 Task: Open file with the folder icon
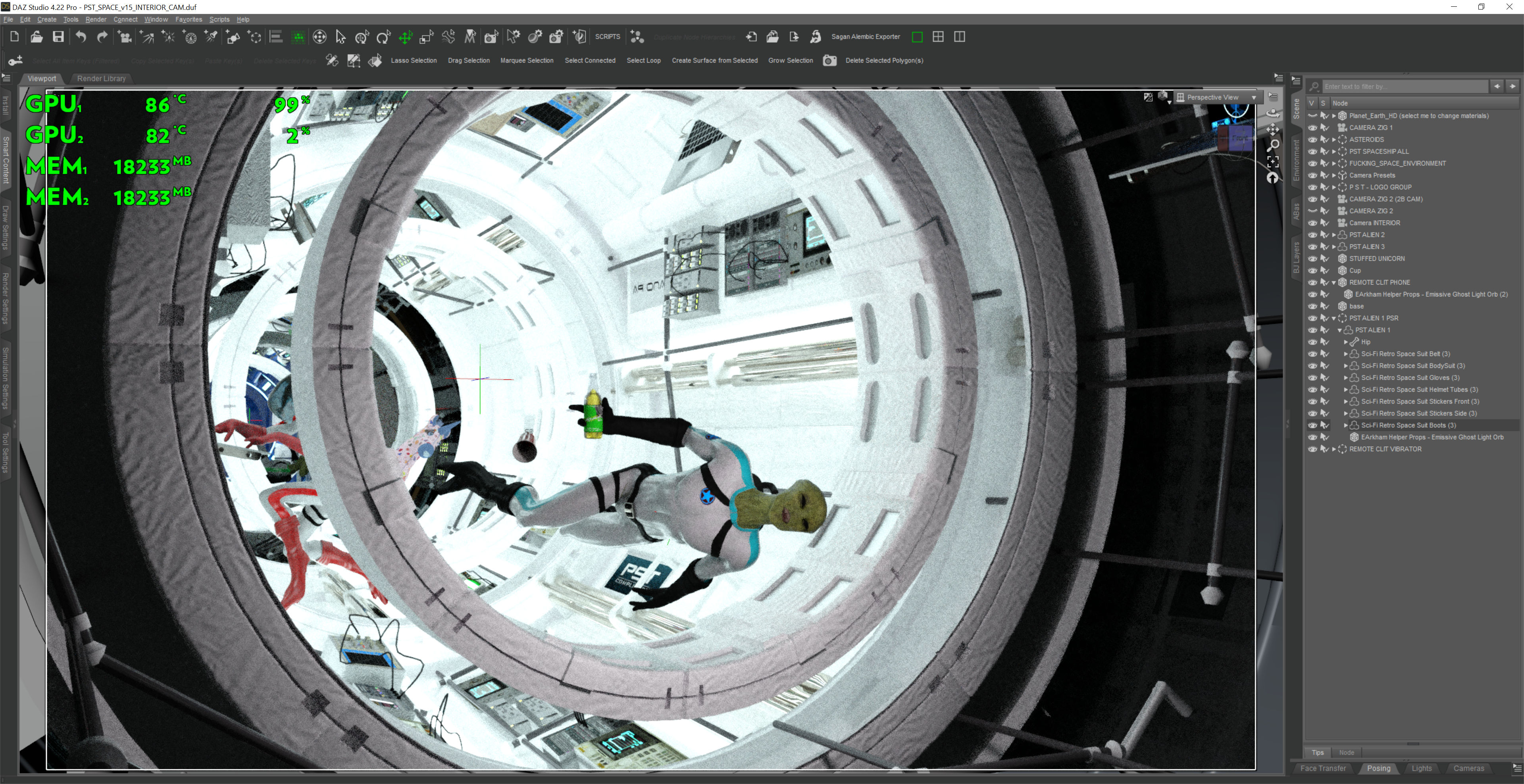(x=36, y=37)
